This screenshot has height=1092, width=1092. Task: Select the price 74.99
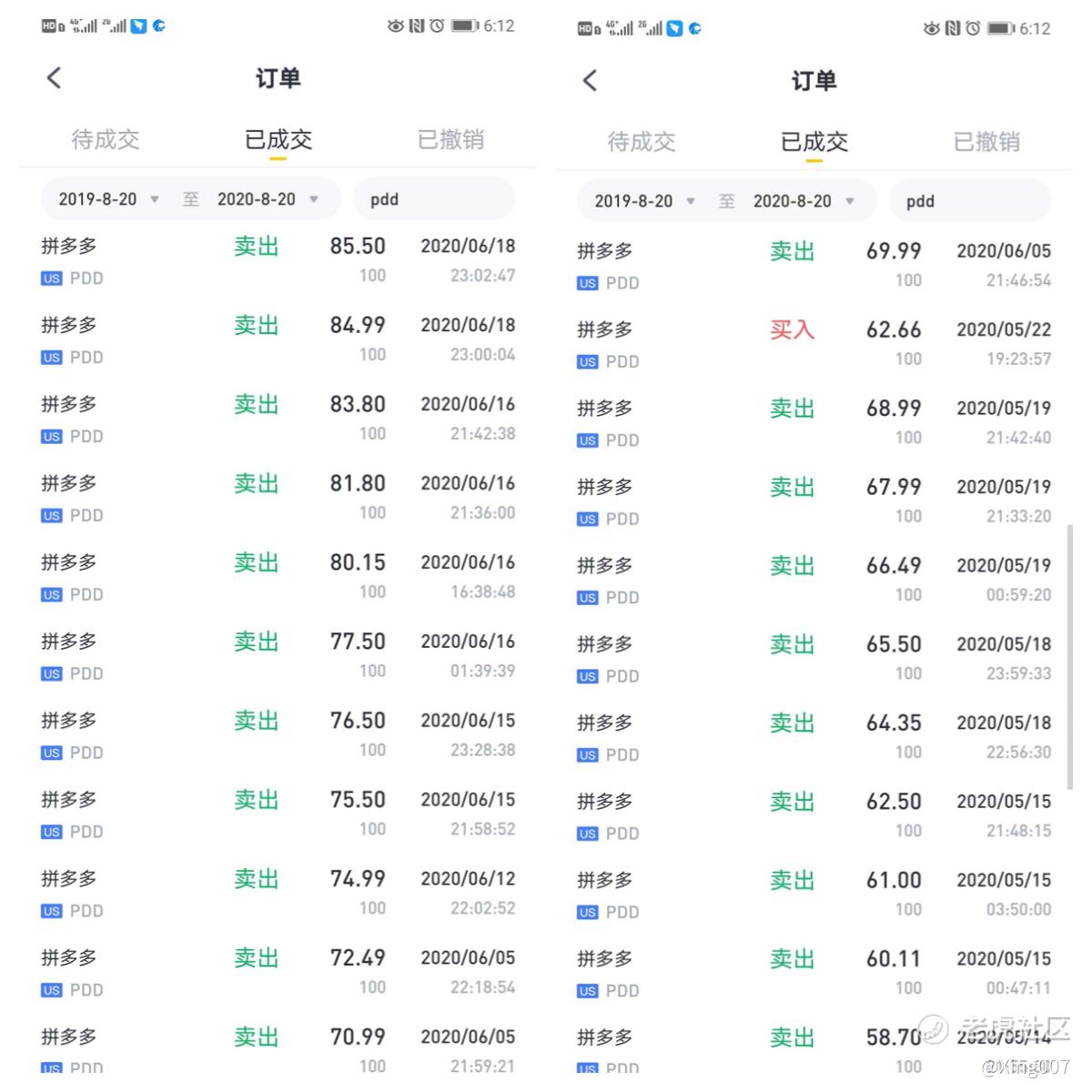pos(358,879)
